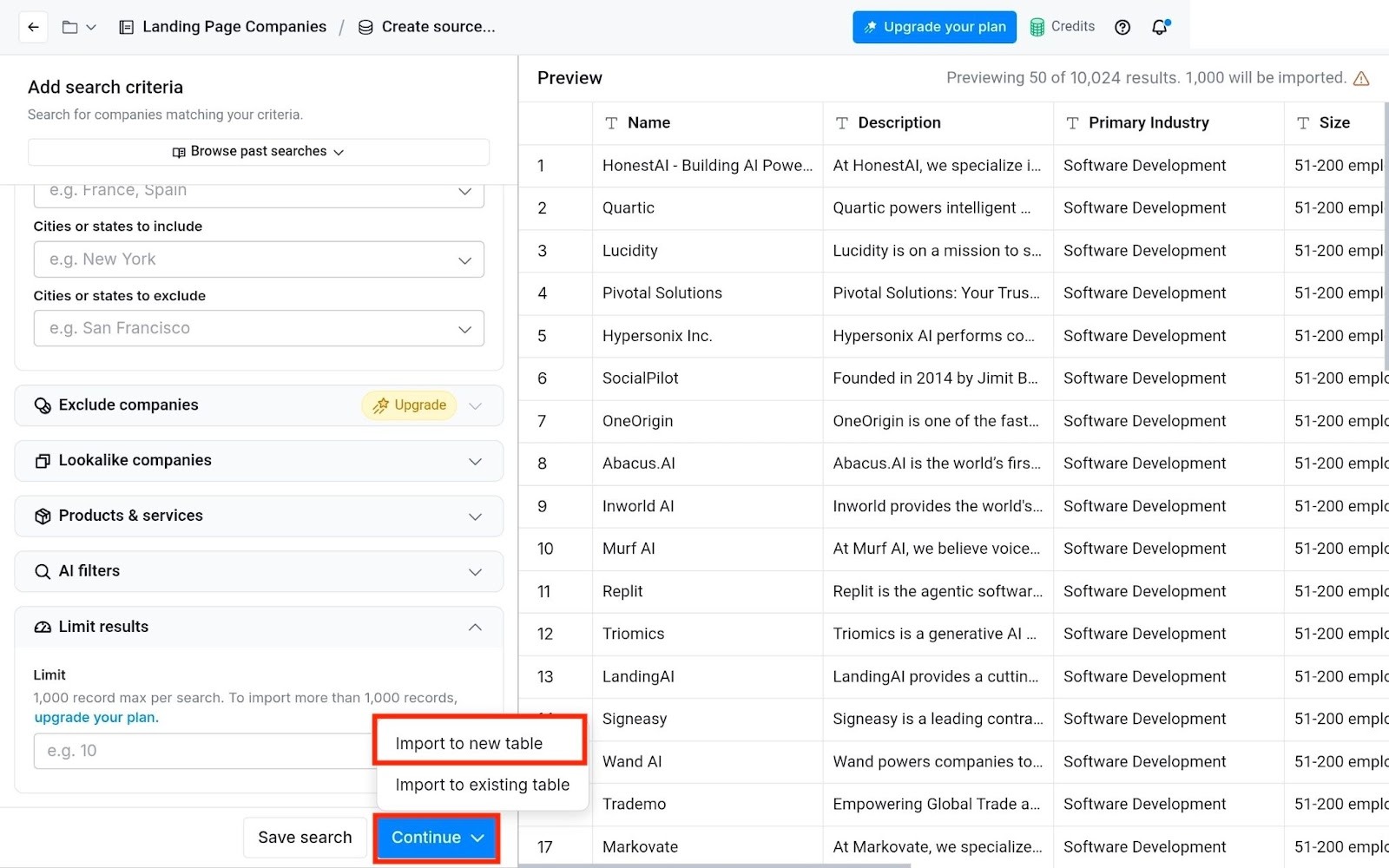
Task: Click the 'Founded in 2014 by Jimit B...' description
Action: (938, 378)
